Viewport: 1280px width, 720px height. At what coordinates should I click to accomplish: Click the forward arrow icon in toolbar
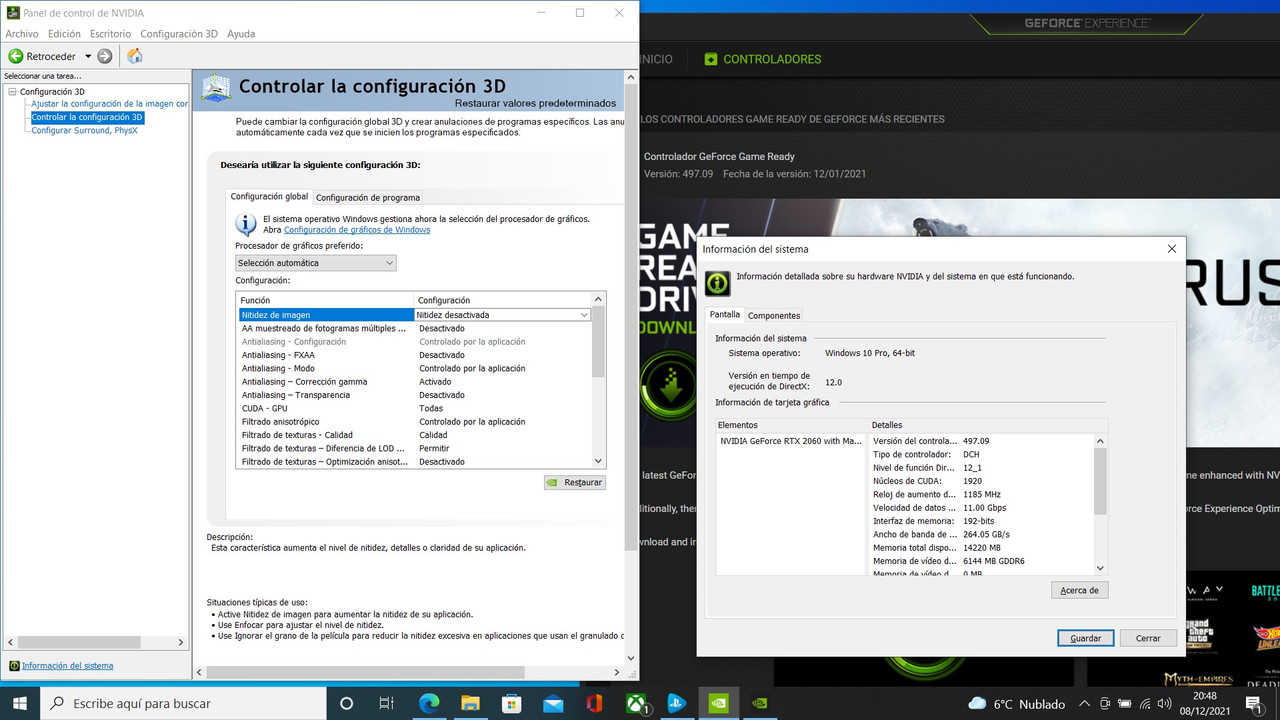pos(105,56)
